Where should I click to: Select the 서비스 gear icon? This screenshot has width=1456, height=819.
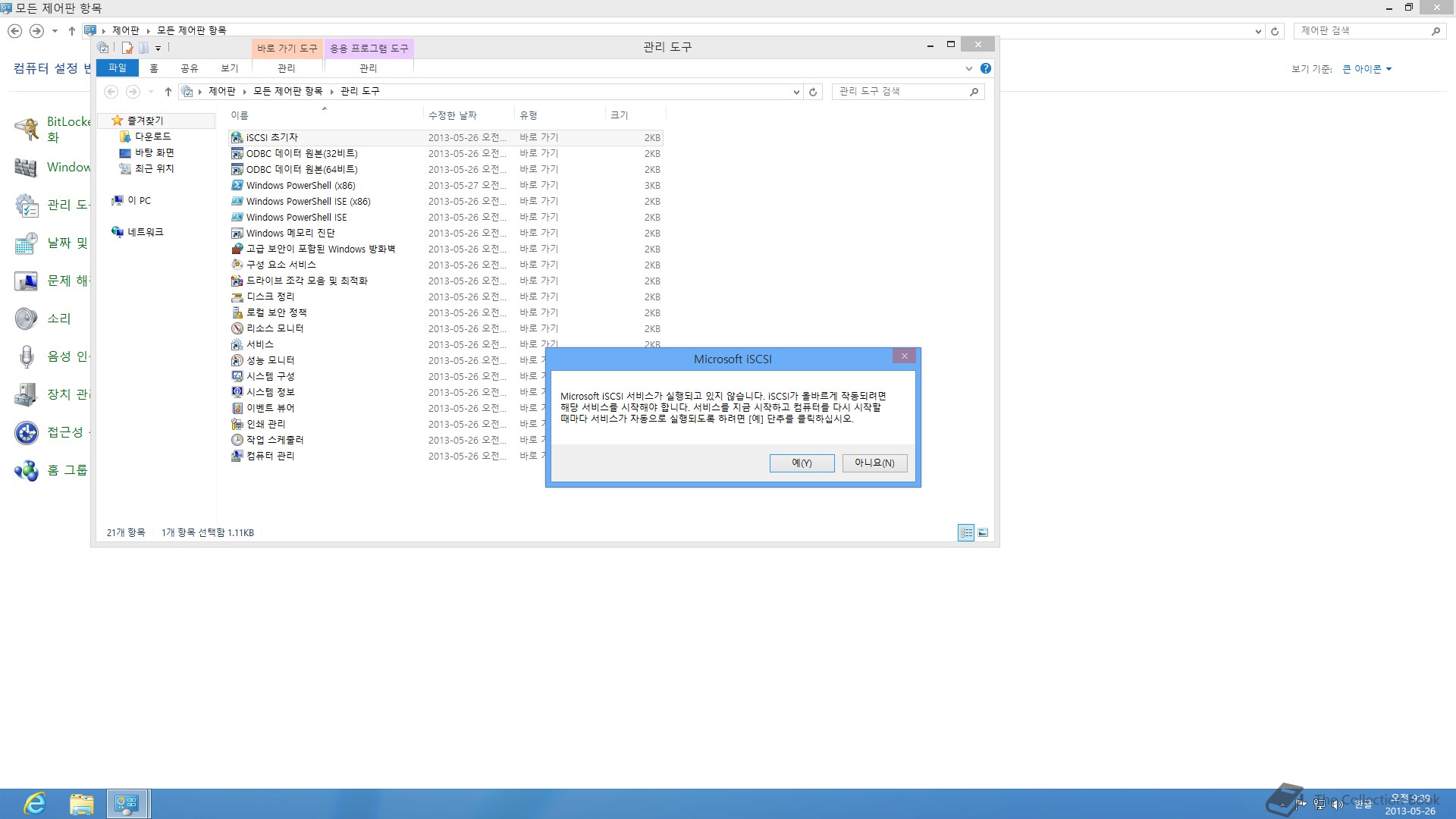pyautogui.click(x=237, y=344)
